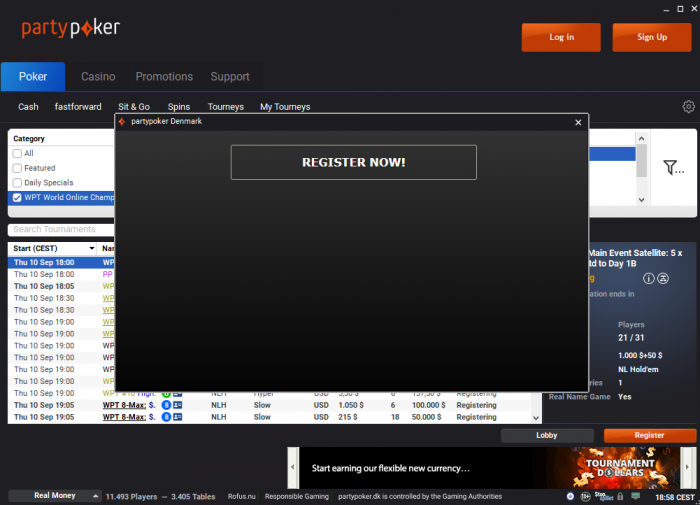Show previous promotional banner with left arrow
700x505 pixels.
tap(293, 467)
